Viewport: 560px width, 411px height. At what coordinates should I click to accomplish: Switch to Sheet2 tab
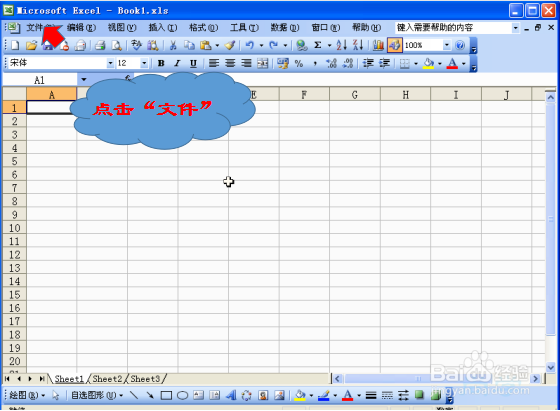tap(107, 379)
